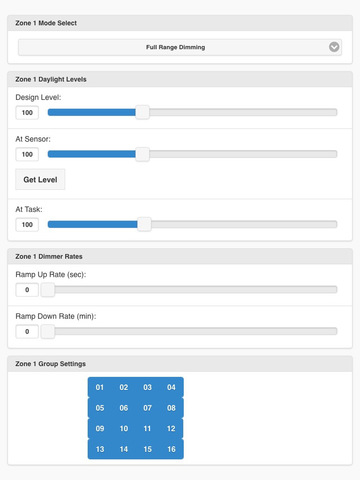
Task: Toggle group 01 in Group Settings
Action: [100, 387]
